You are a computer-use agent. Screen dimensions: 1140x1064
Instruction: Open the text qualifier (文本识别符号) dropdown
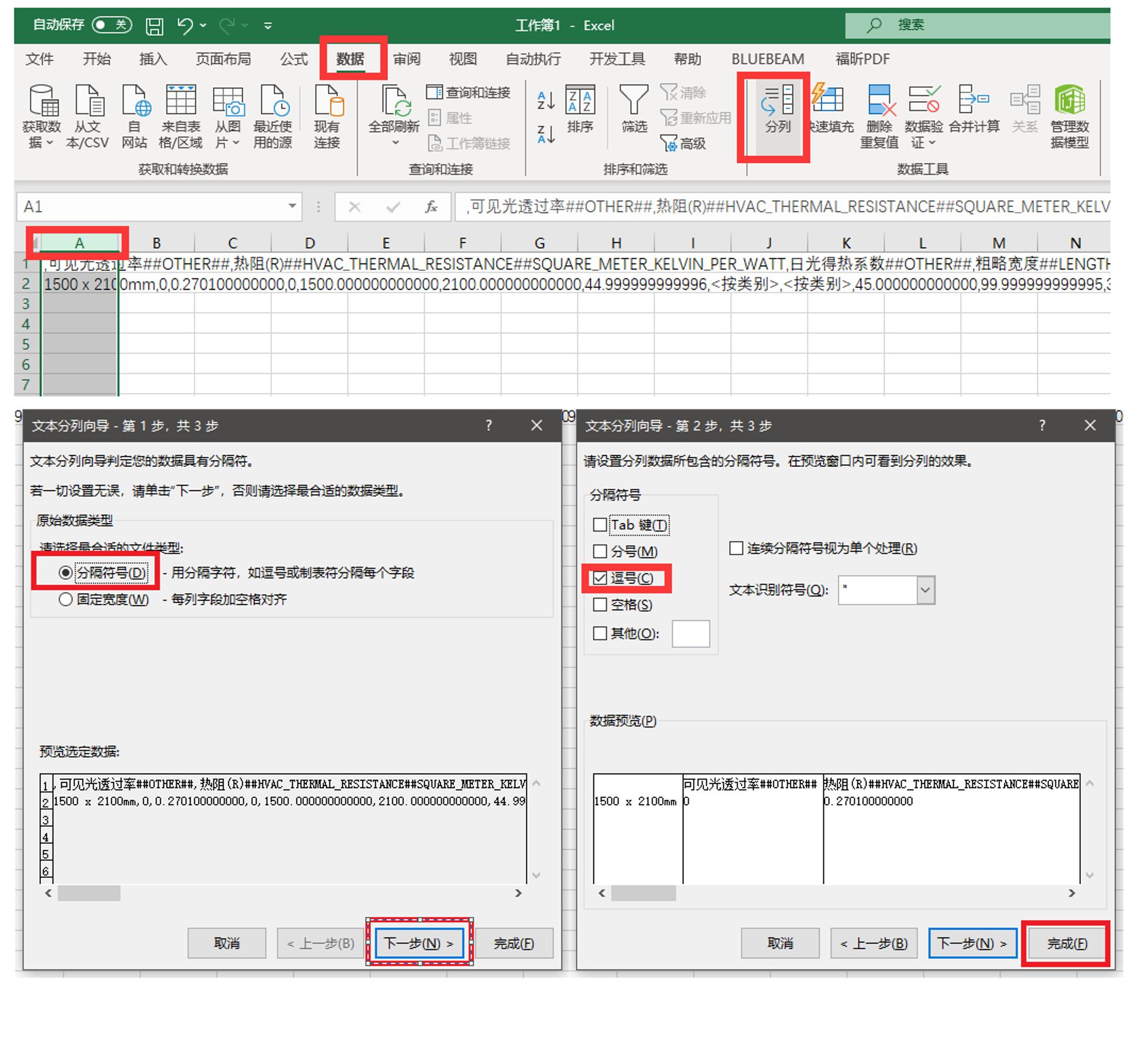[x=925, y=590]
